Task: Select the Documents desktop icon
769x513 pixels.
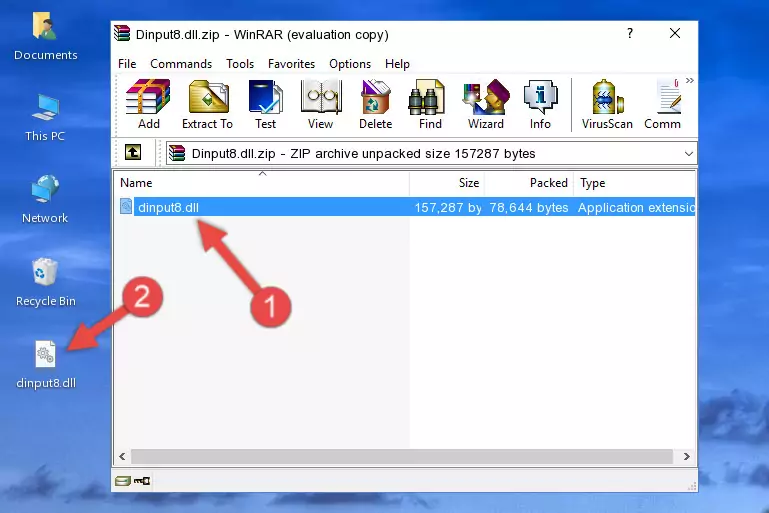Action: (46, 37)
